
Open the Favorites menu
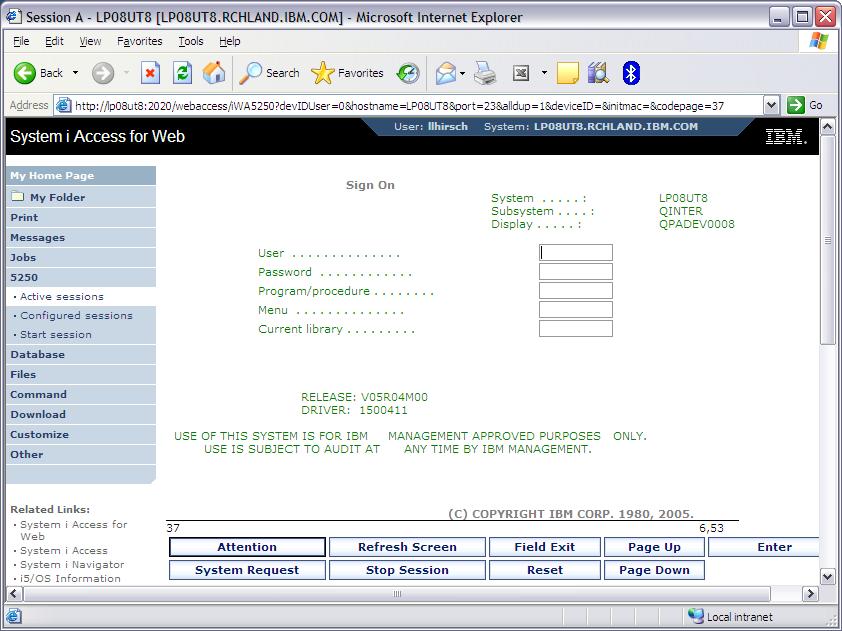click(140, 41)
